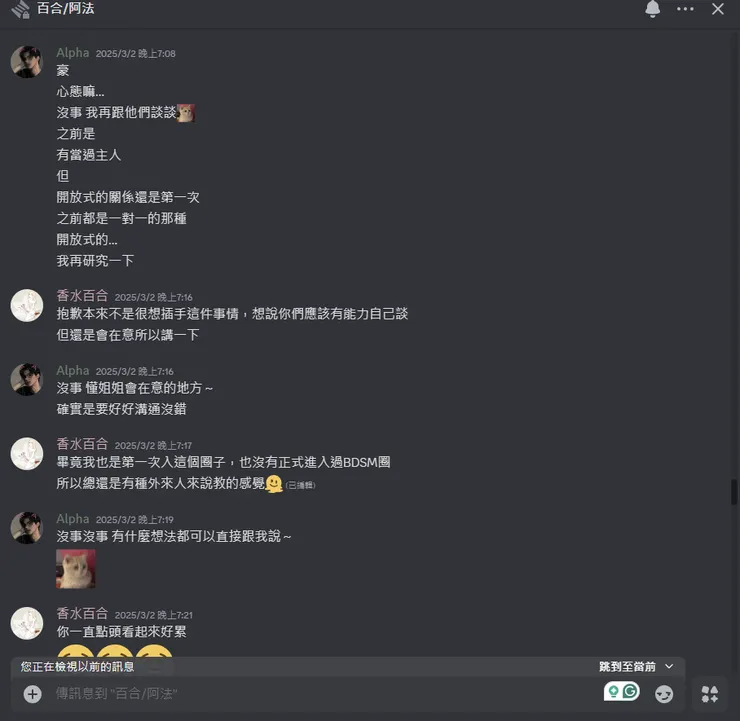Screen dimensions: 740x721
Task: Click the message input field 傳訊息到
Action: point(326,694)
